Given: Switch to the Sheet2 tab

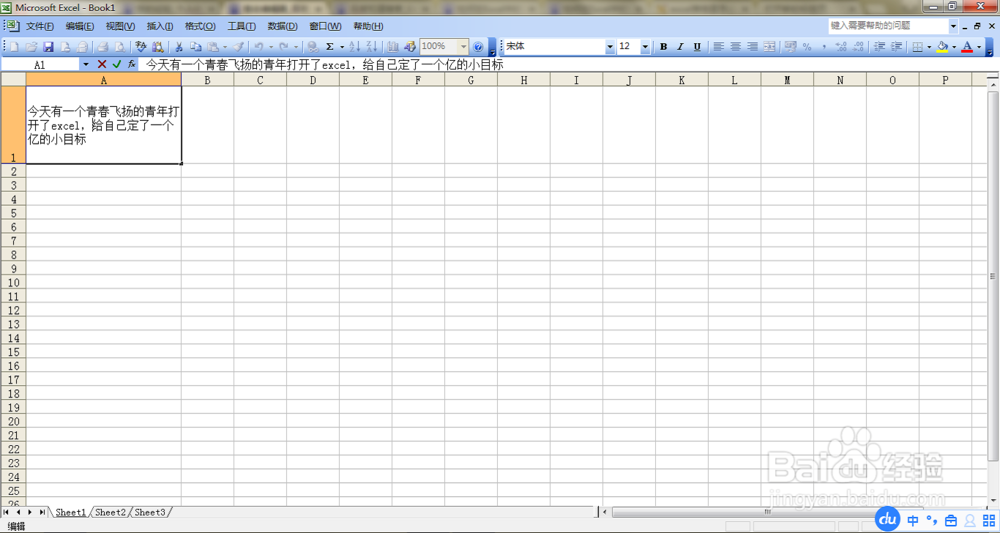Looking at the screenshot, I should (111, 512).
